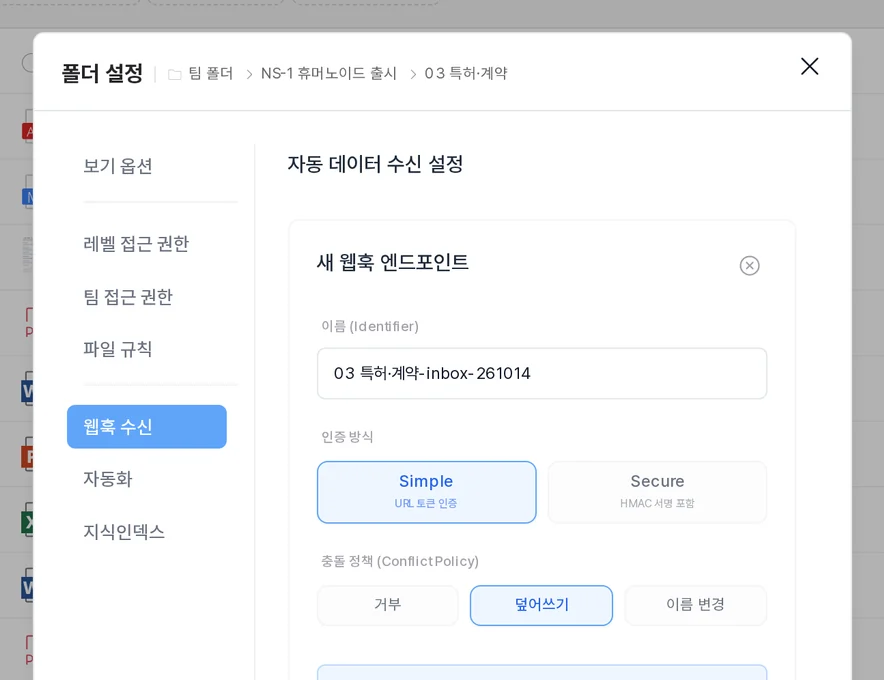Set conflict policy to 덮어쓰기
This screenshot has width=884, height=680.
541,605
